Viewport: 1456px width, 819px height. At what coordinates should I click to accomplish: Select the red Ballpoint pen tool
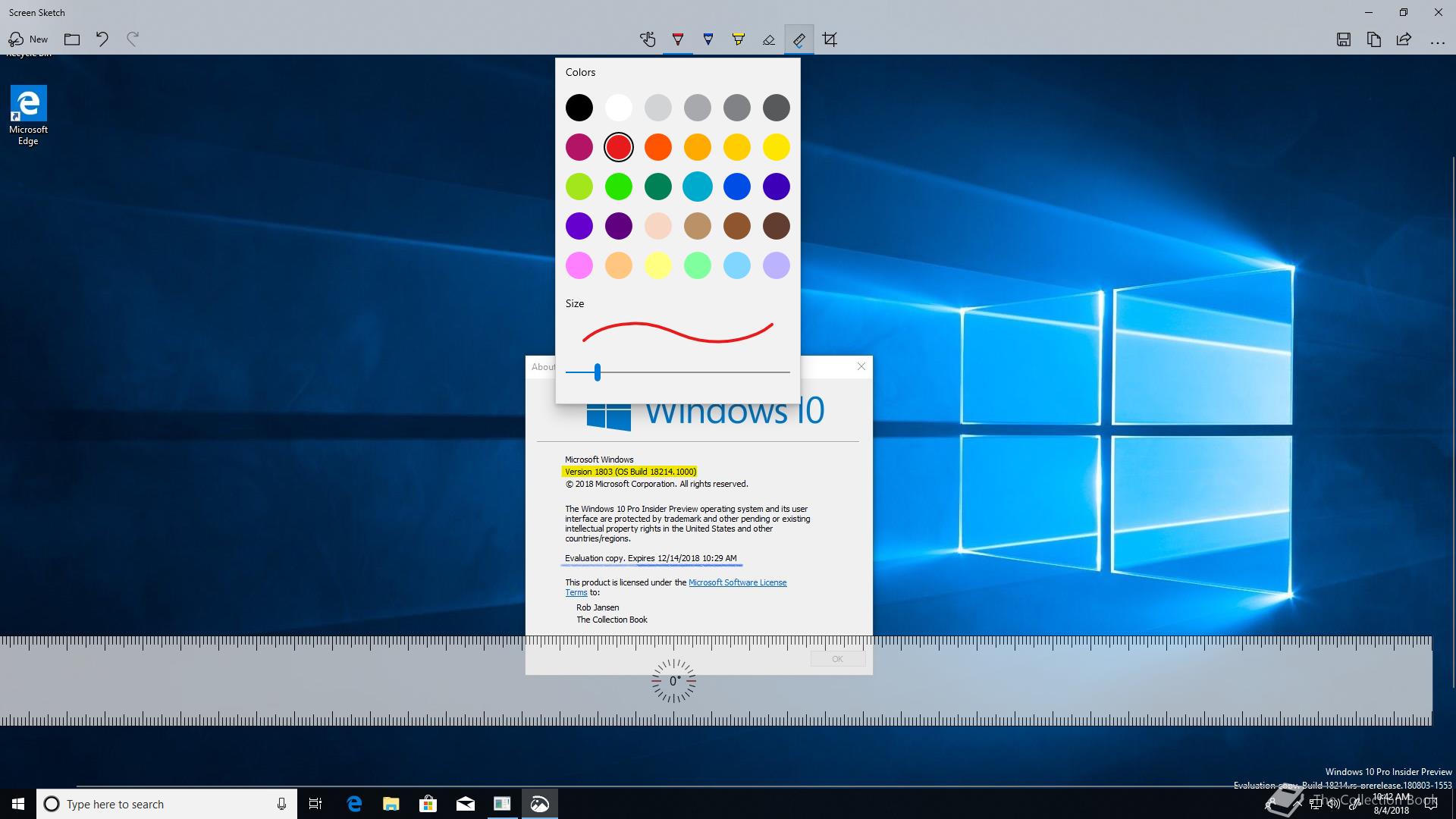(x=678, y=39)
